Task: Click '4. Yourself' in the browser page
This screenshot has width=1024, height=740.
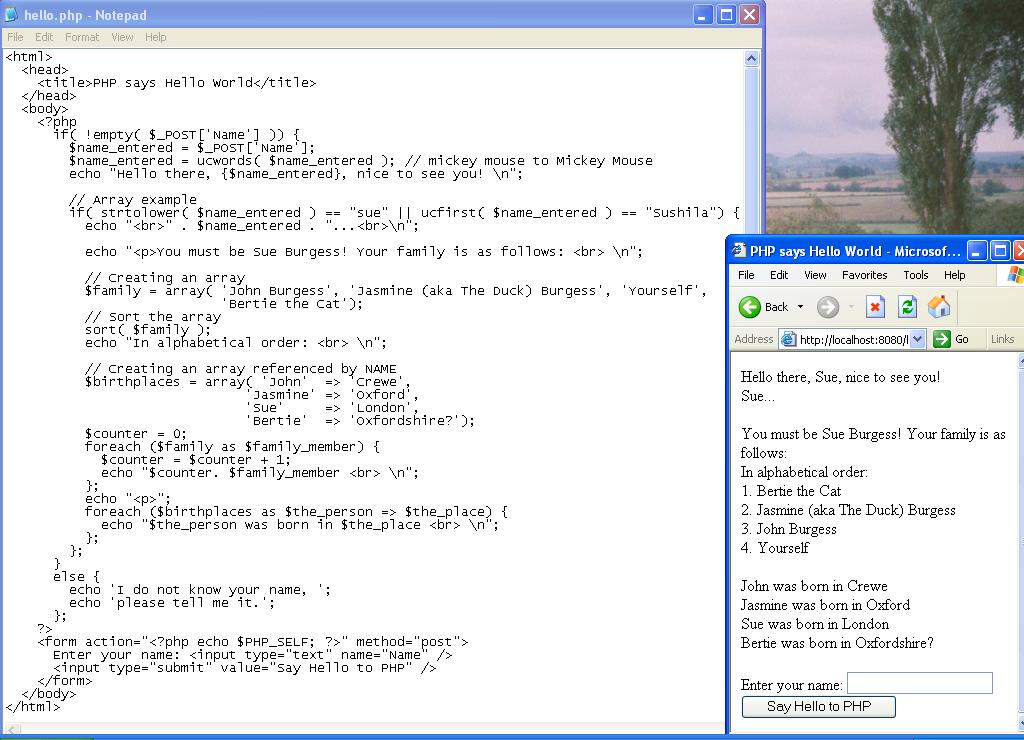Action: (775, 548)
